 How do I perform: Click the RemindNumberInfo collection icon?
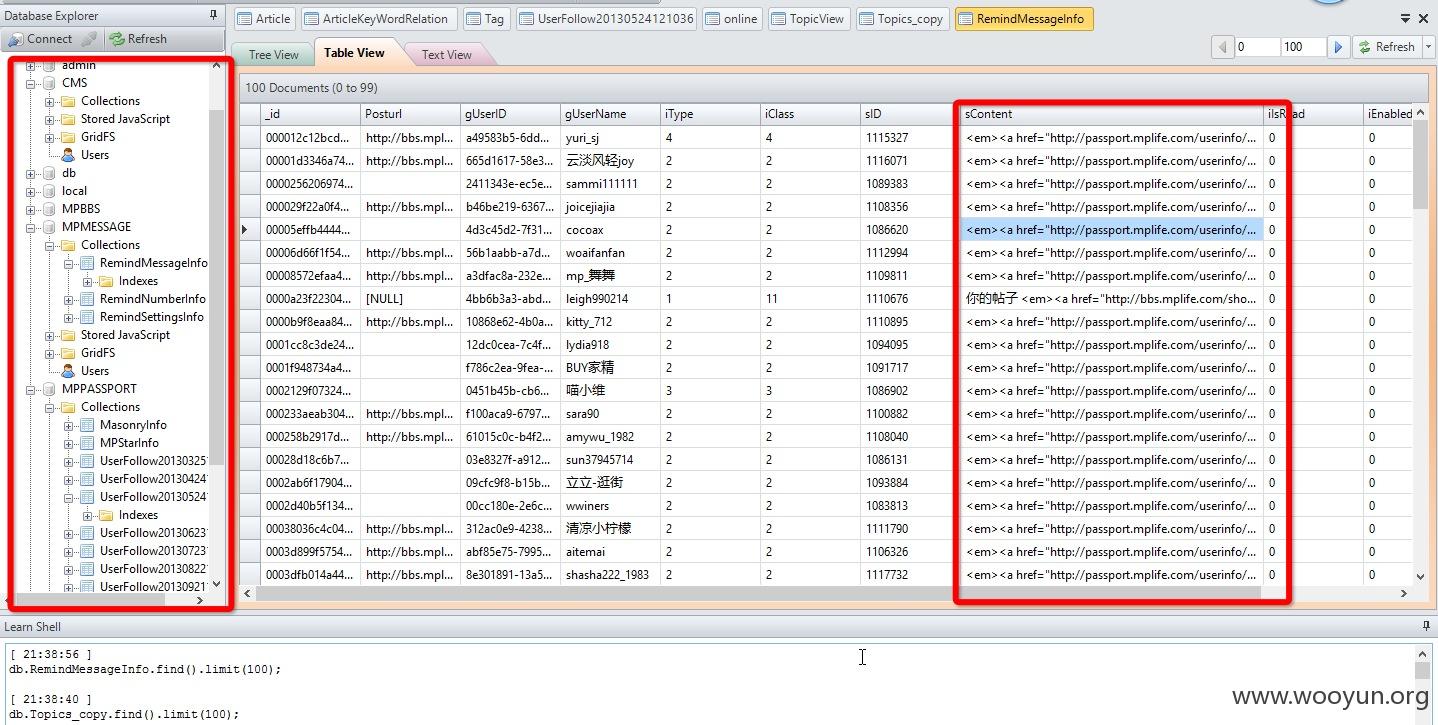click(87, 299)
